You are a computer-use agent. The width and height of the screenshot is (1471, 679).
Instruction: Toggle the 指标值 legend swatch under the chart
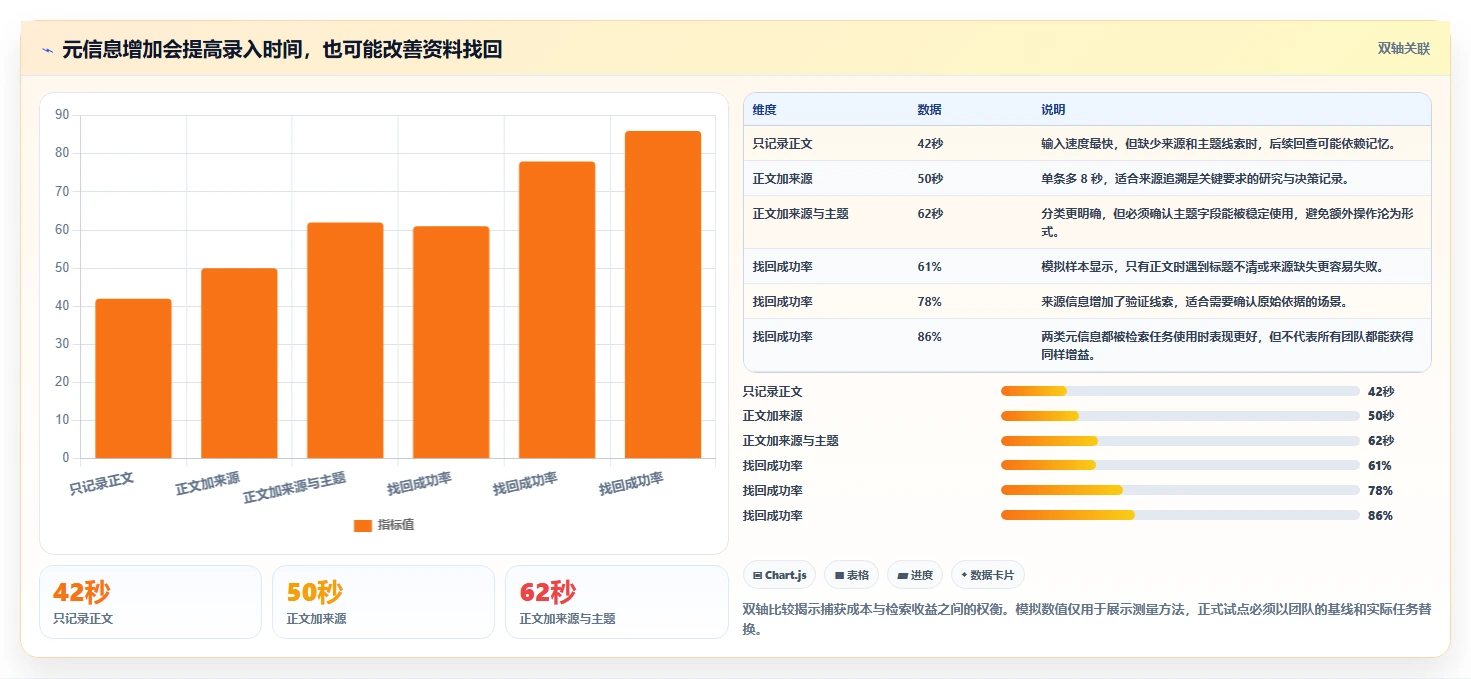[x=363, y=525]
